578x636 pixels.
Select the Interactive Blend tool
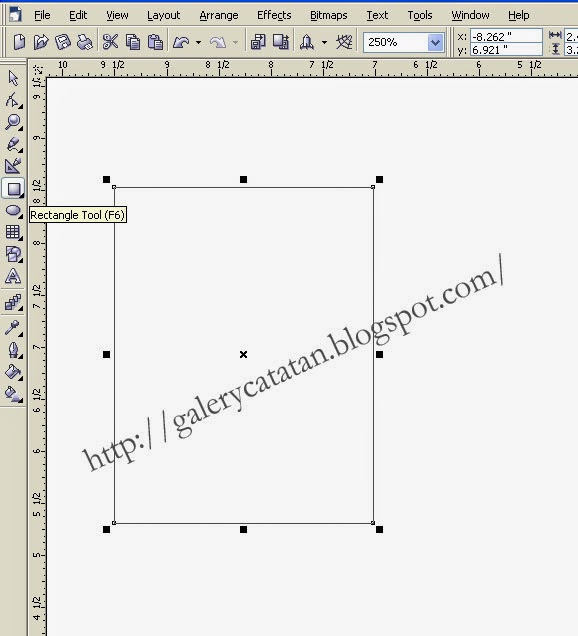[13, 302]
